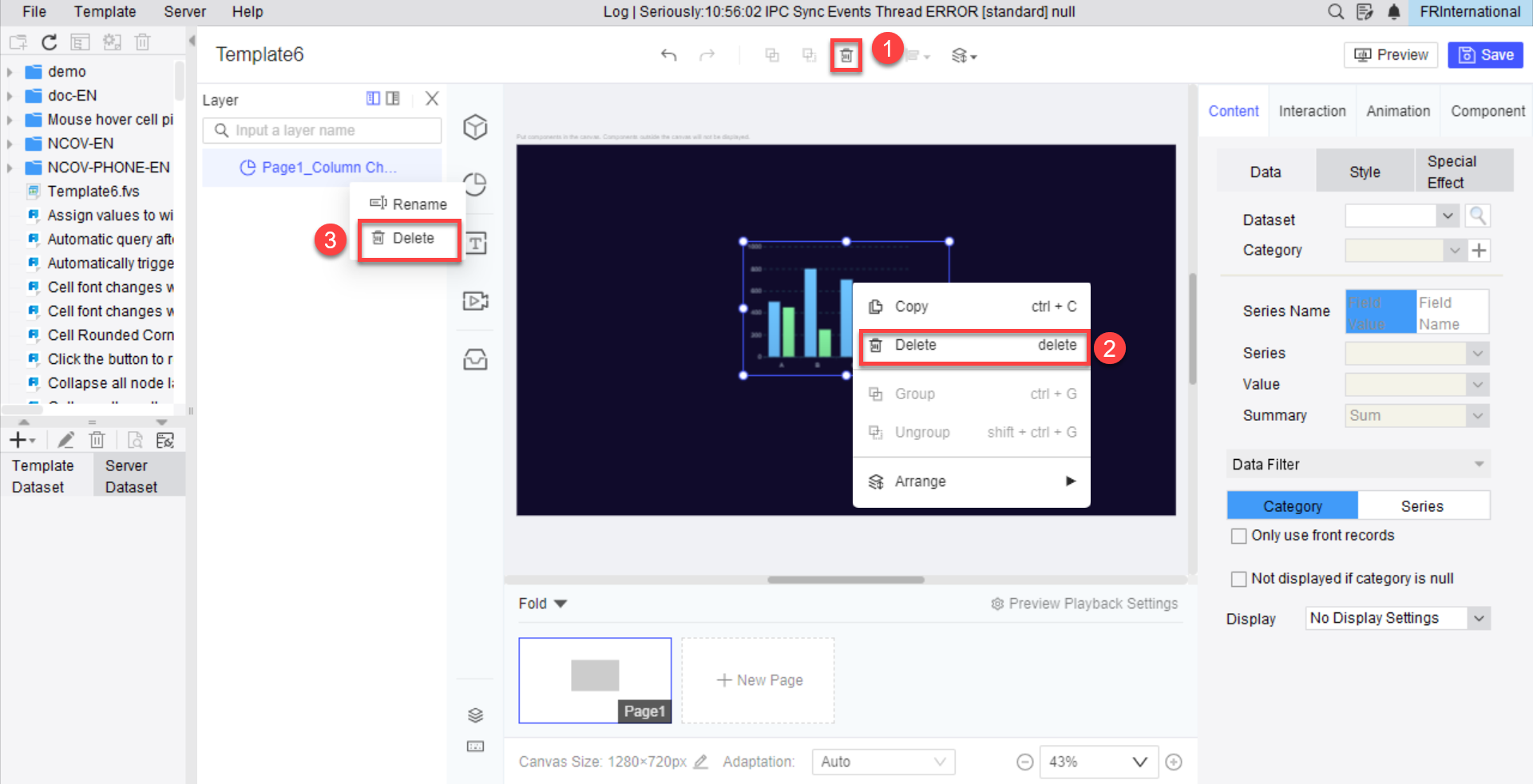Check Only use front records

coord(1238,536)
